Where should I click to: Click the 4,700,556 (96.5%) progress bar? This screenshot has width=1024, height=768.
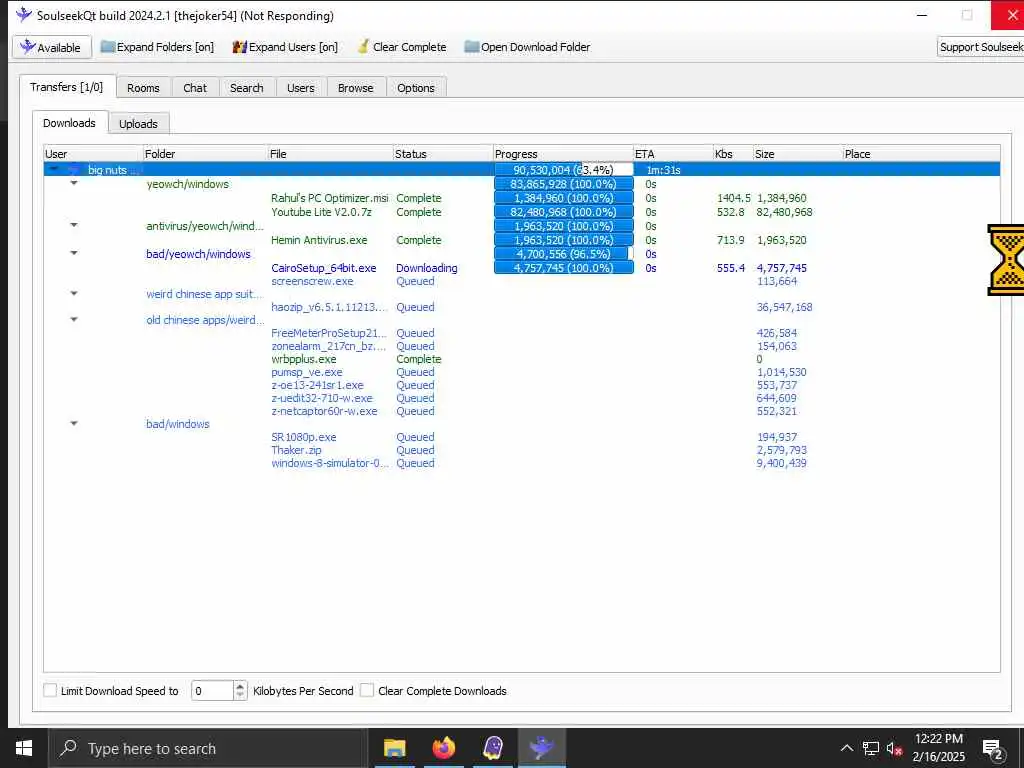coord(564,253)
